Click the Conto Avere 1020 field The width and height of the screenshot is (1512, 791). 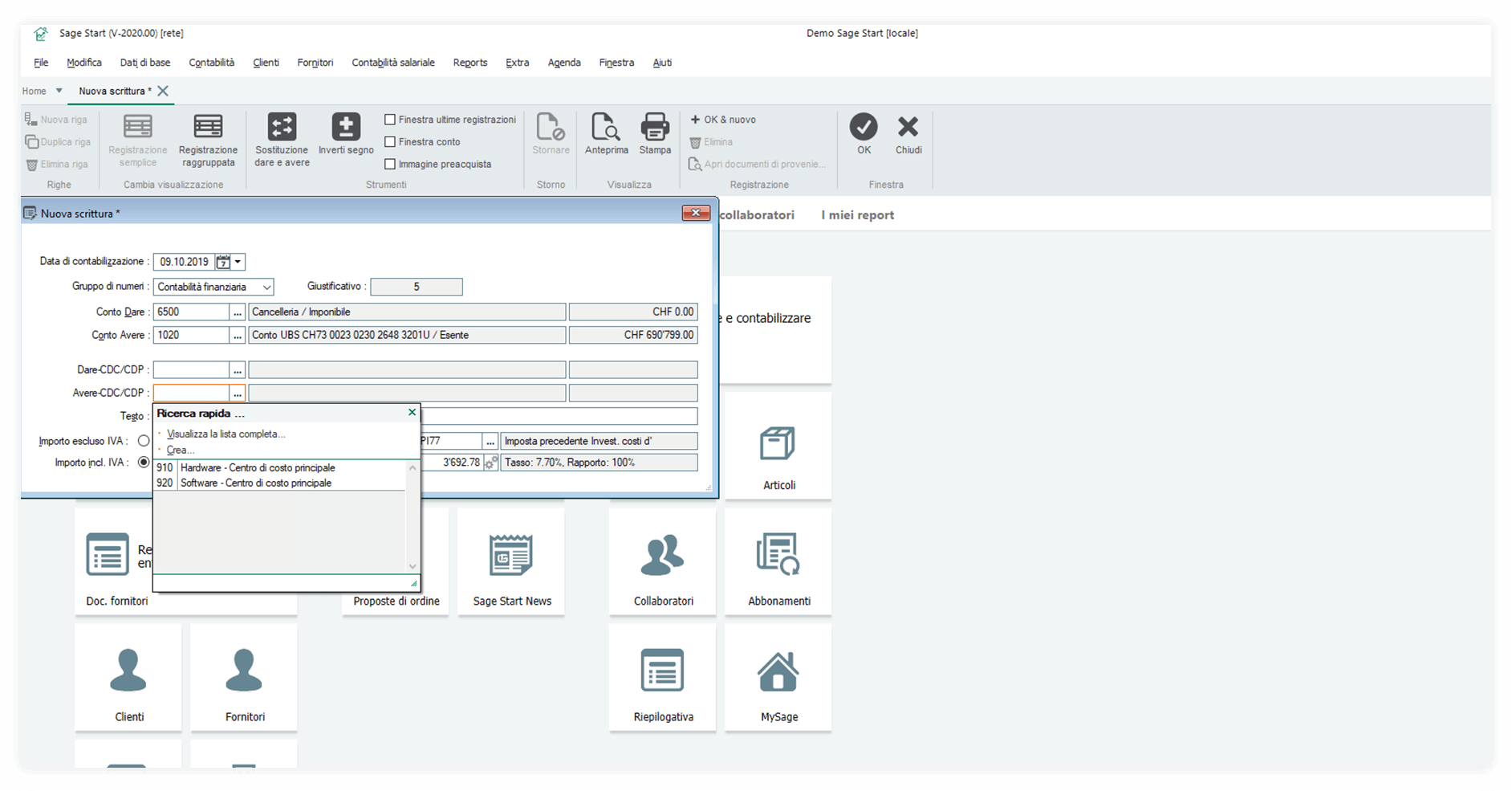pos(191,336)
